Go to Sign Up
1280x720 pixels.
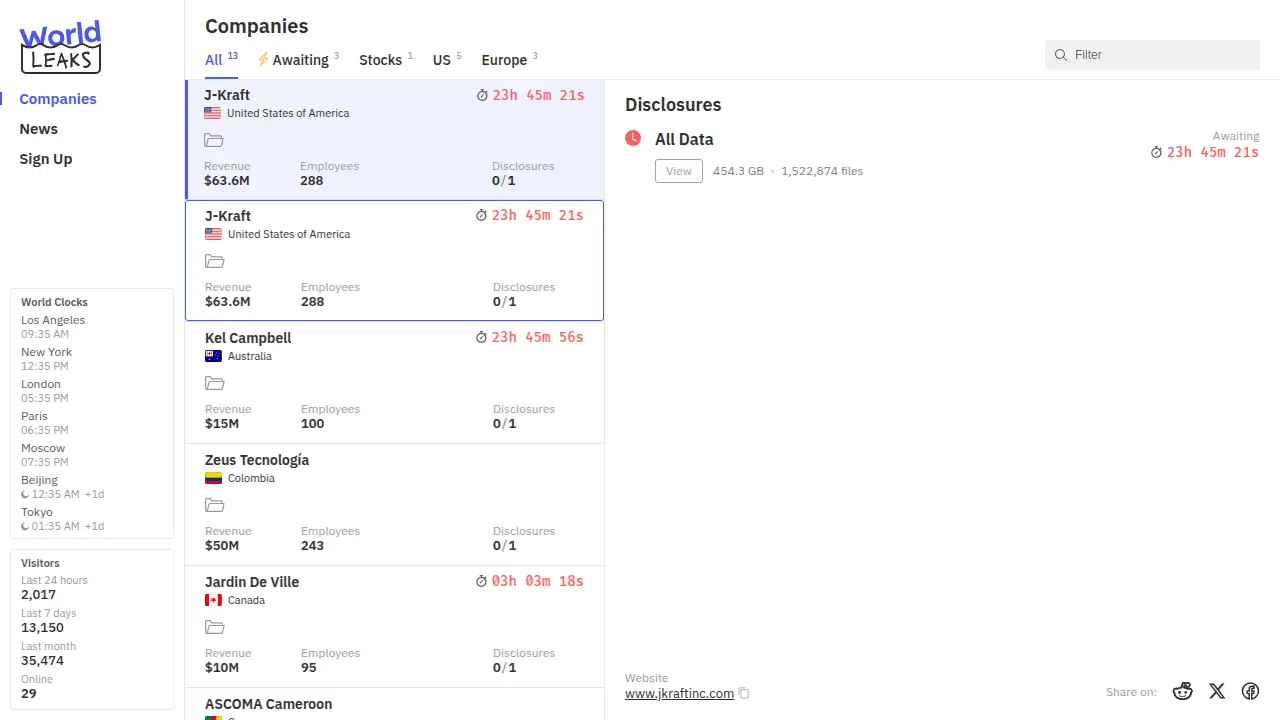(x=46, y=159)
